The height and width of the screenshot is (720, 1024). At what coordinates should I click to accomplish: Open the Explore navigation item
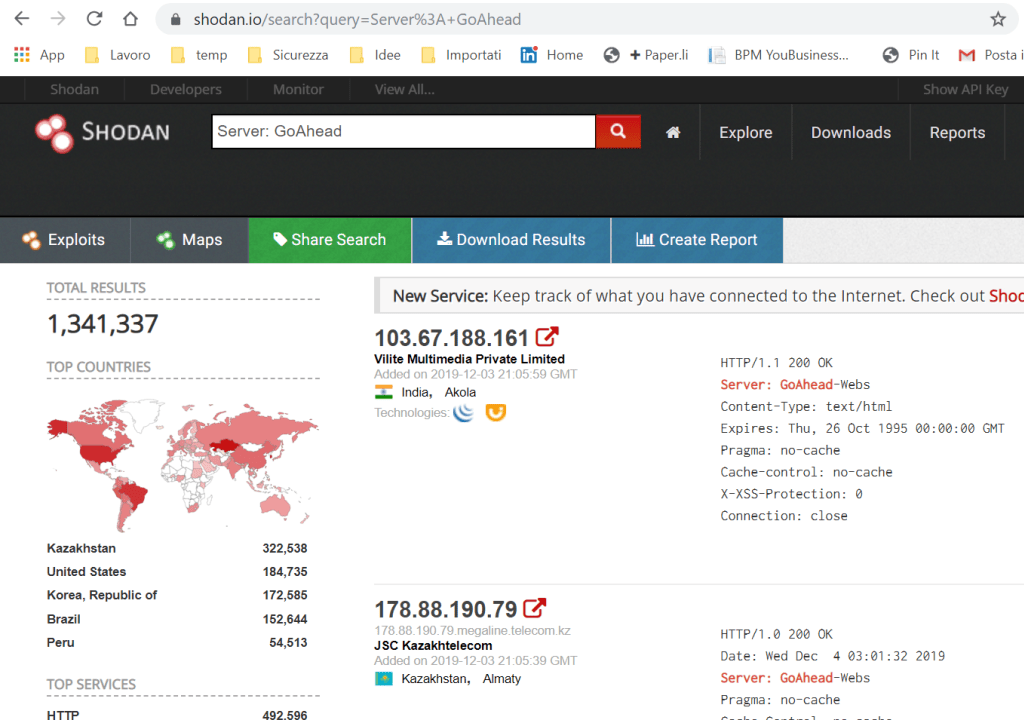coord(746,133)
